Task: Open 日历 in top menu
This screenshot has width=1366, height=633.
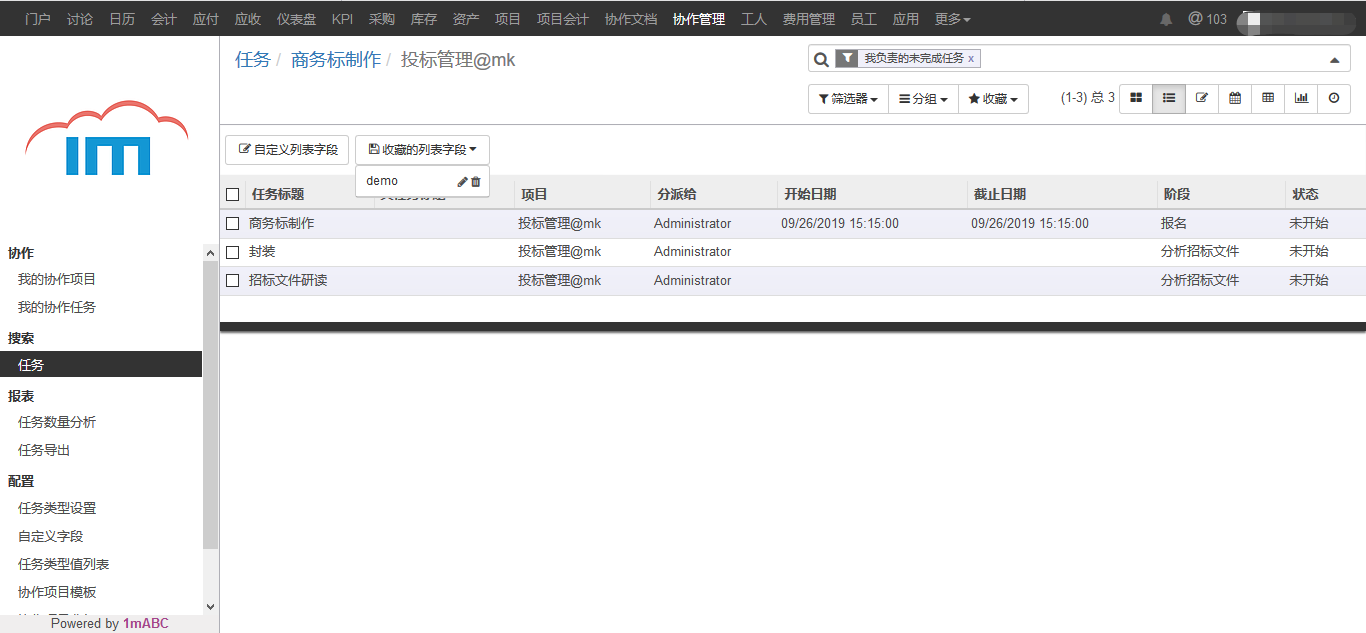Action: point(122,19)
